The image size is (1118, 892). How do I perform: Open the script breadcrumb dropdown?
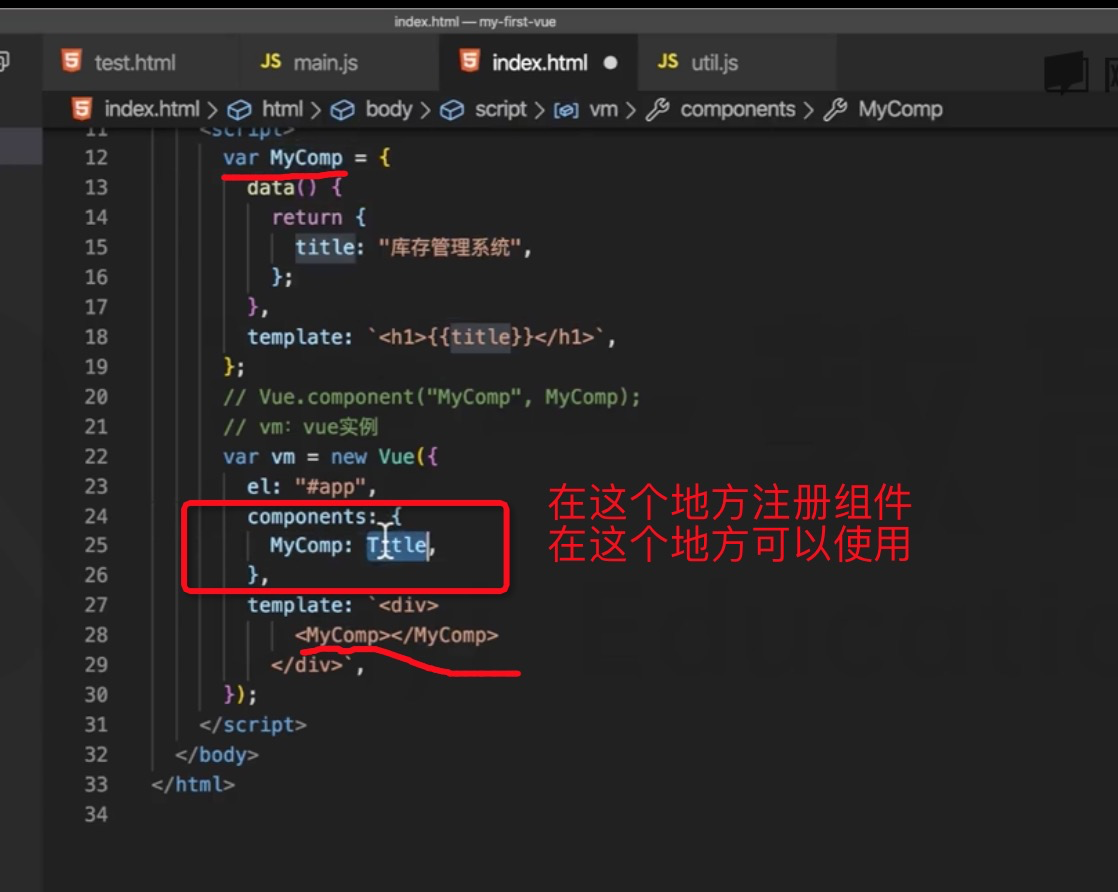[500, 109]
